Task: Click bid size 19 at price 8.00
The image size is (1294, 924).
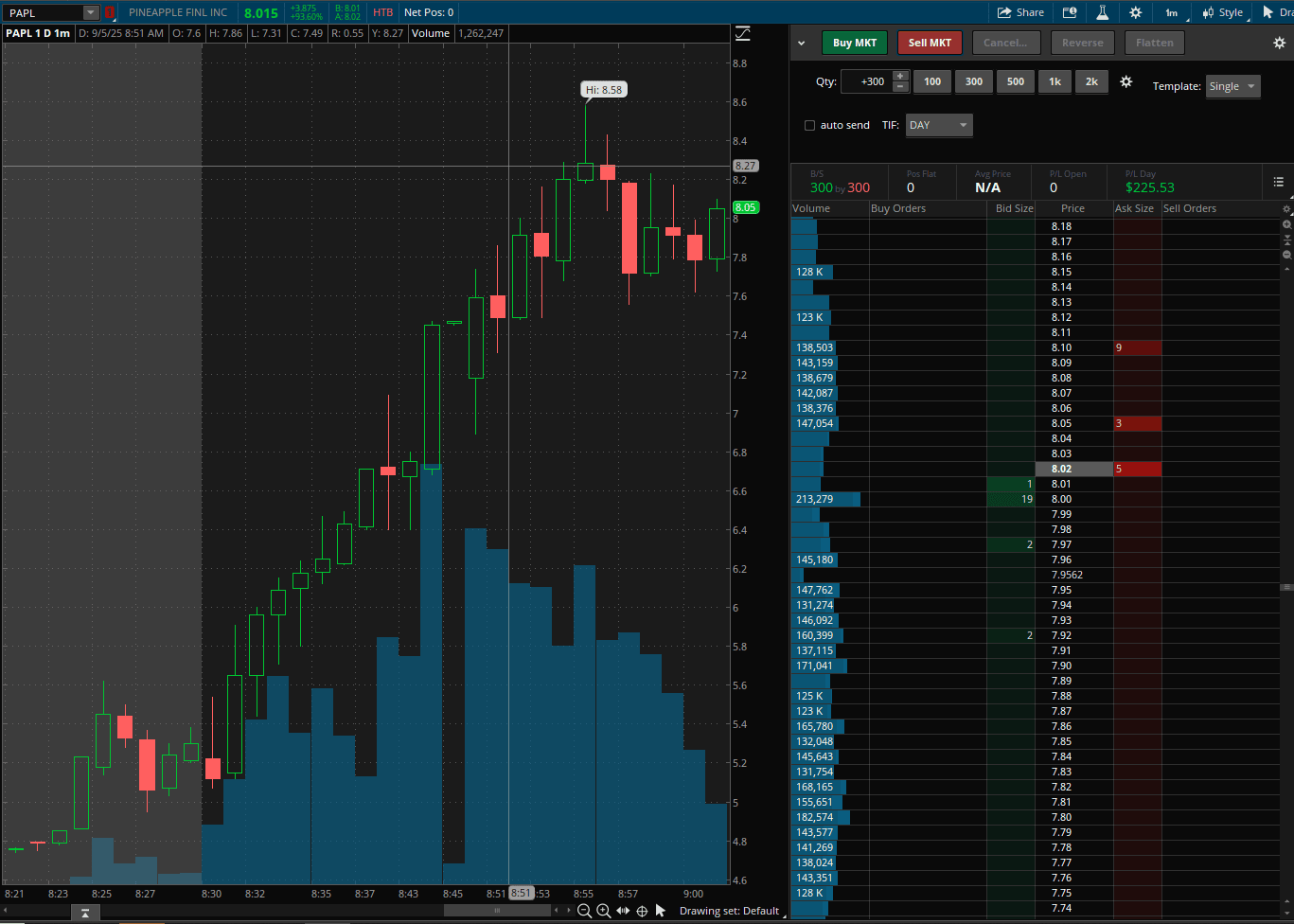Action: pyautogui.click(x=1011, y=499)
